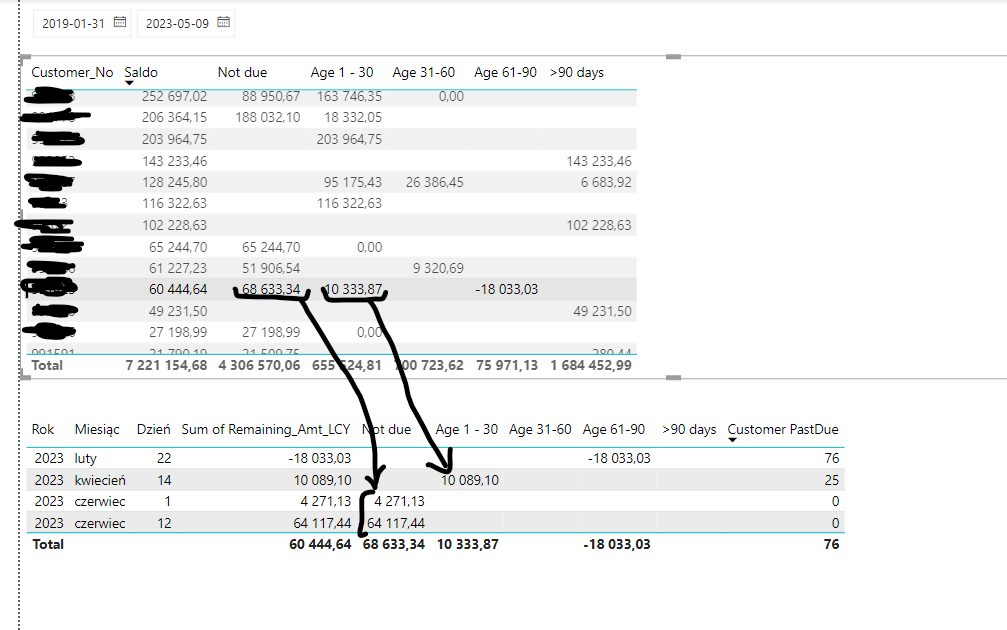The width and height of the screenshot is (1007, 630).
Task: Edit start date field 2019-01-31
Action: click(x=73, y=23)
